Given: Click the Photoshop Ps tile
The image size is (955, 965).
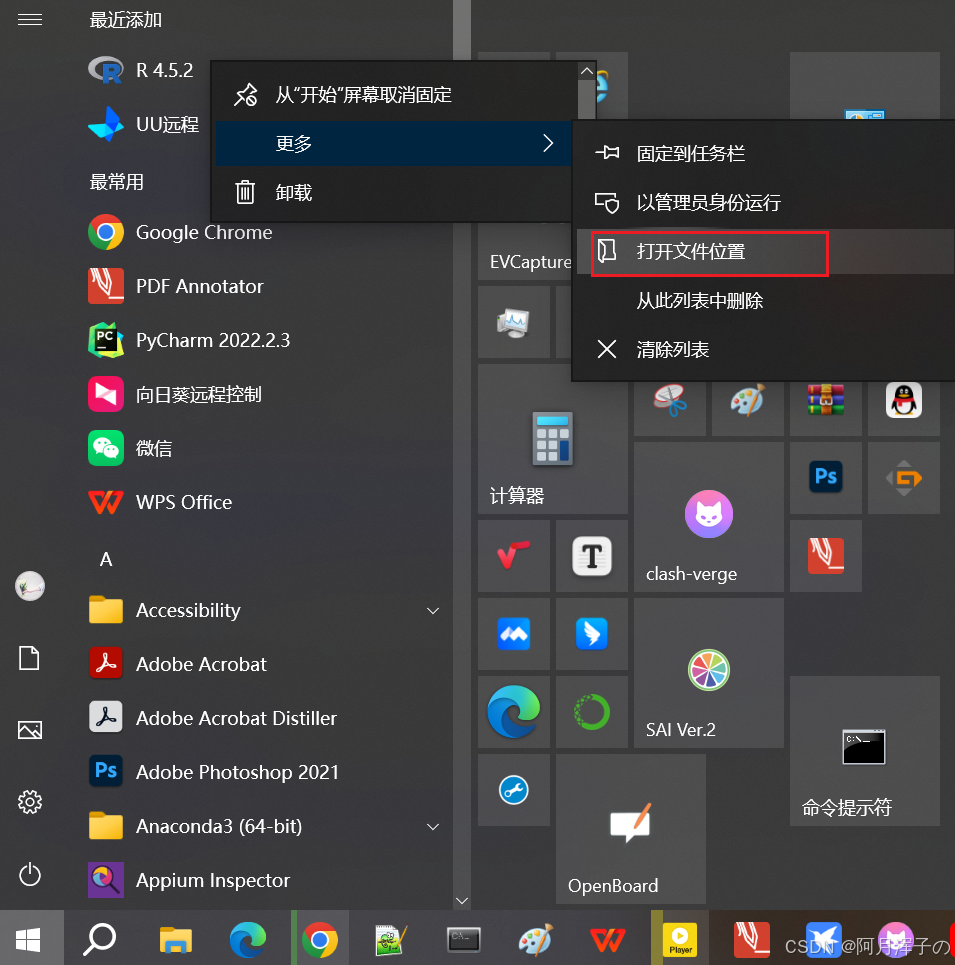Looking at the screenshot, I should click(826, 478).
